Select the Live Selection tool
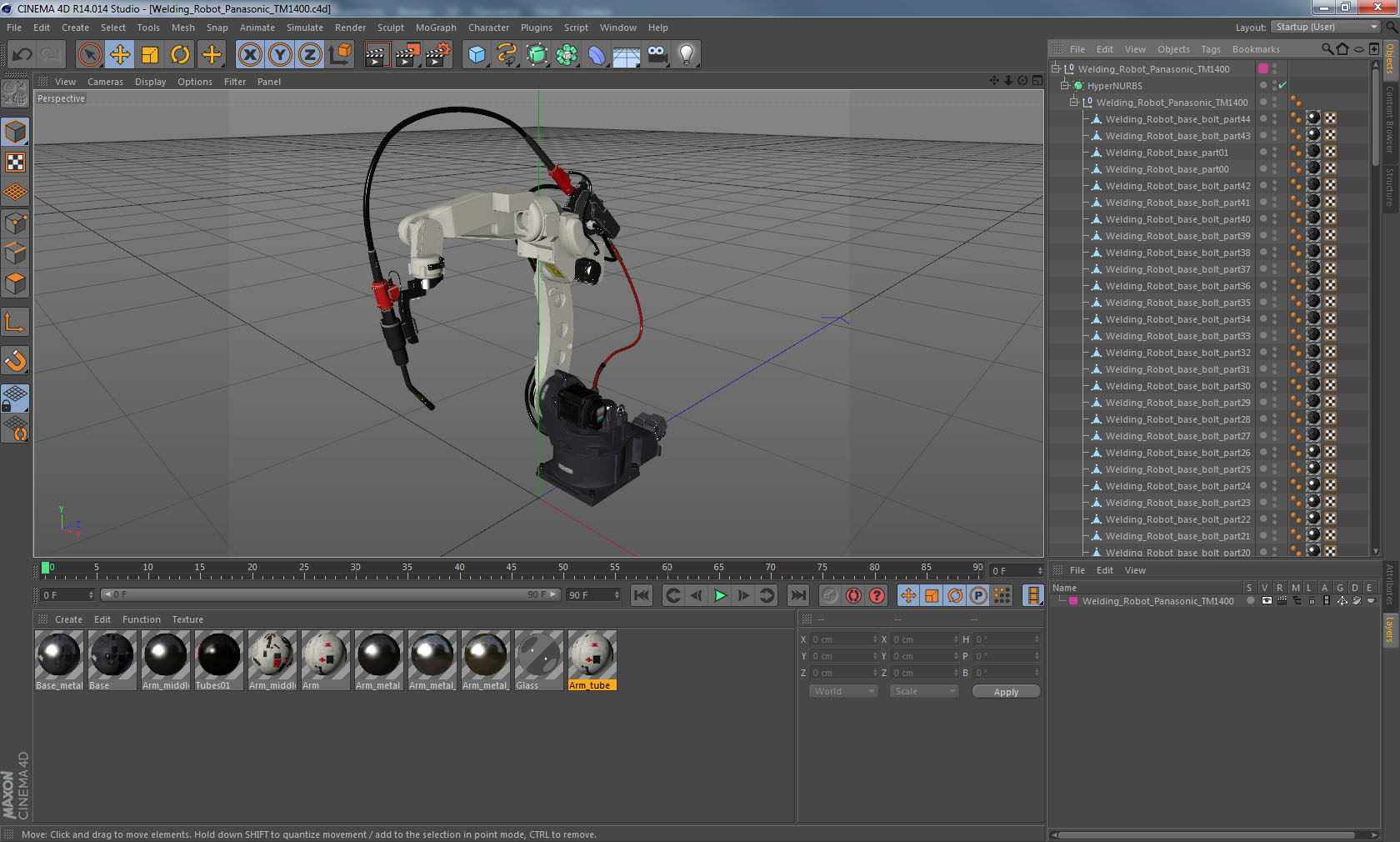 tap(89, 55)
